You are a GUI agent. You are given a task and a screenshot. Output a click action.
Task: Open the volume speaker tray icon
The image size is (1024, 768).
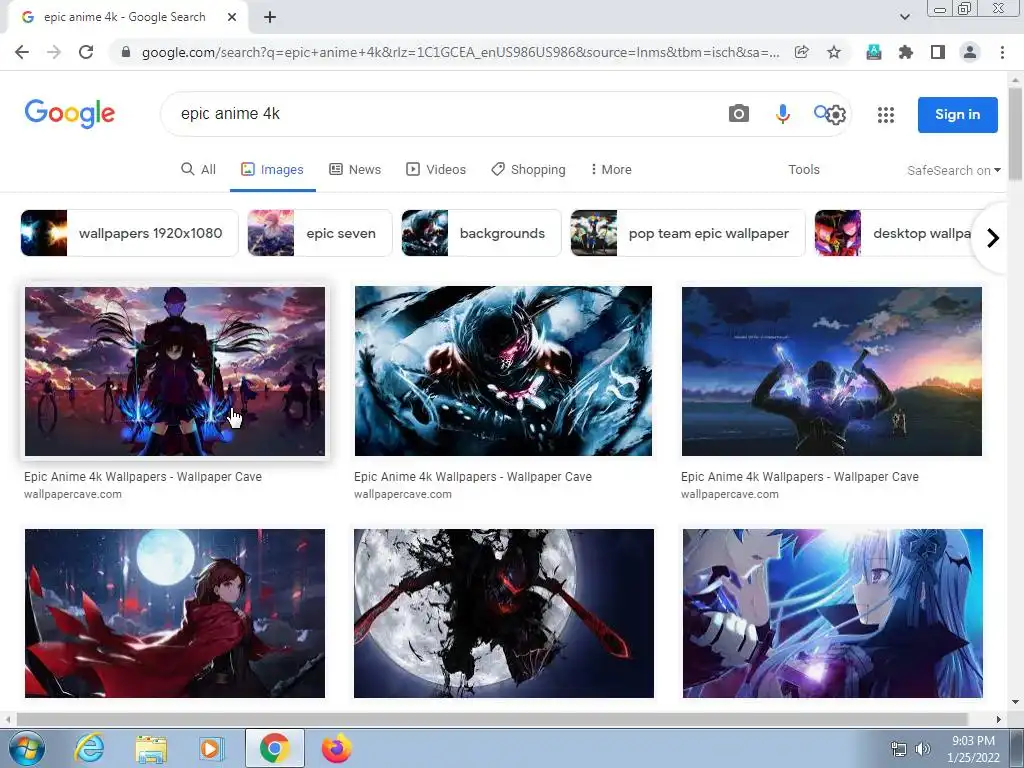tap(922, 749)
